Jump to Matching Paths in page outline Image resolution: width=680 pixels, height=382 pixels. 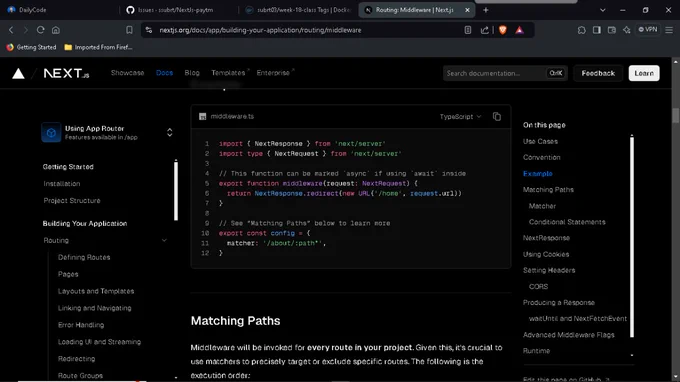click(548, 189)
